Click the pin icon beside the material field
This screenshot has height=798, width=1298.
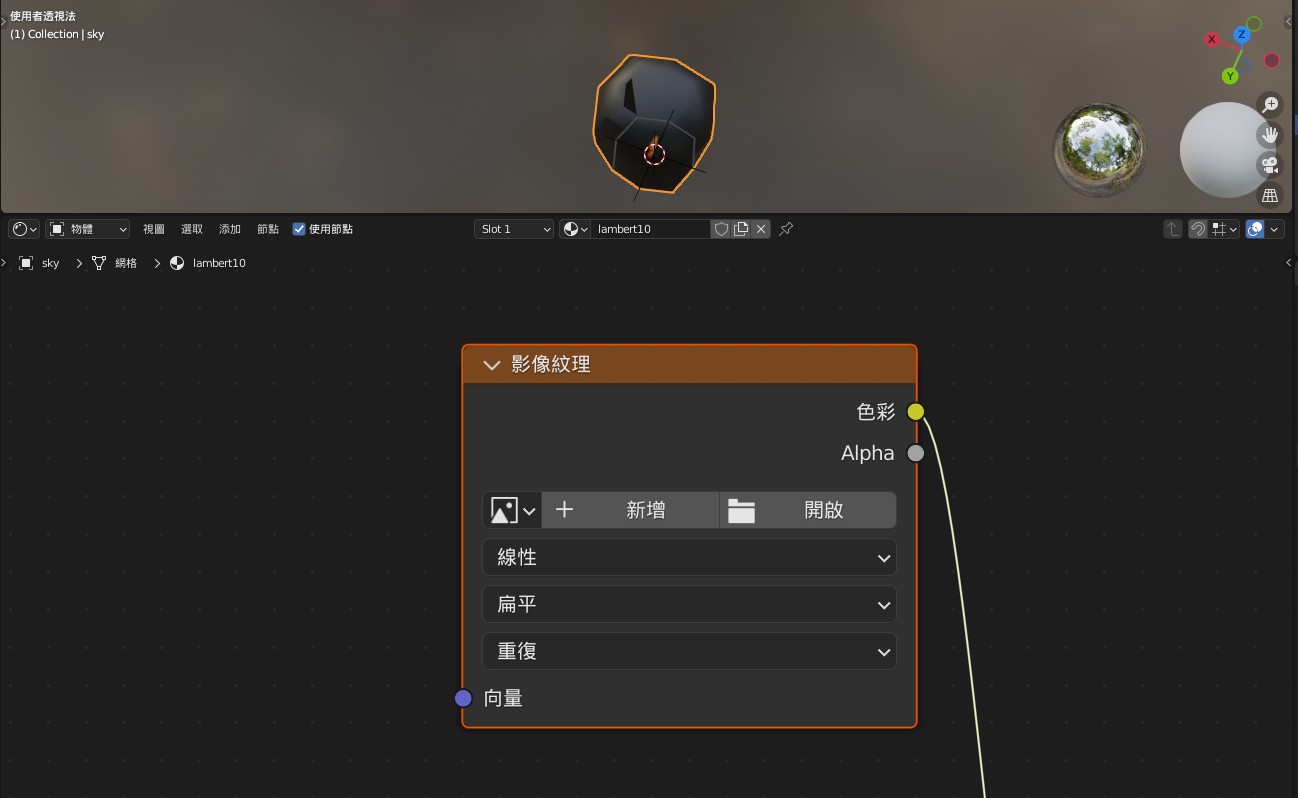coord(786,229)
